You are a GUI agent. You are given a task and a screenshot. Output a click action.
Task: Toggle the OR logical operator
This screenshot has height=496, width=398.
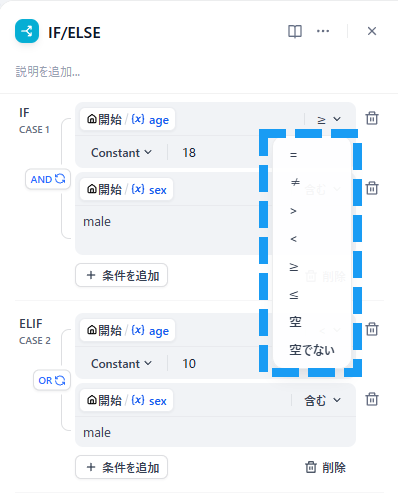coord(52,380)
